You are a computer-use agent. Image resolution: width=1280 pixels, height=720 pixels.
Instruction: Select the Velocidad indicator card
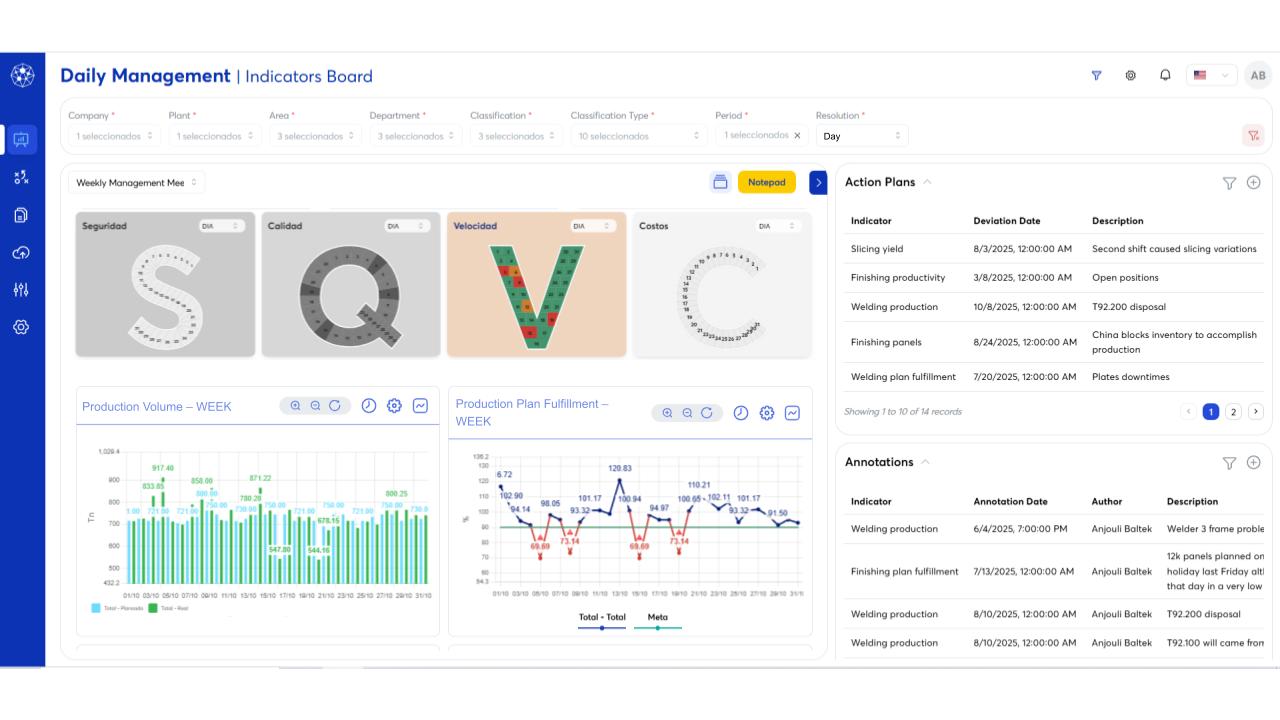[x=536, y=284]
